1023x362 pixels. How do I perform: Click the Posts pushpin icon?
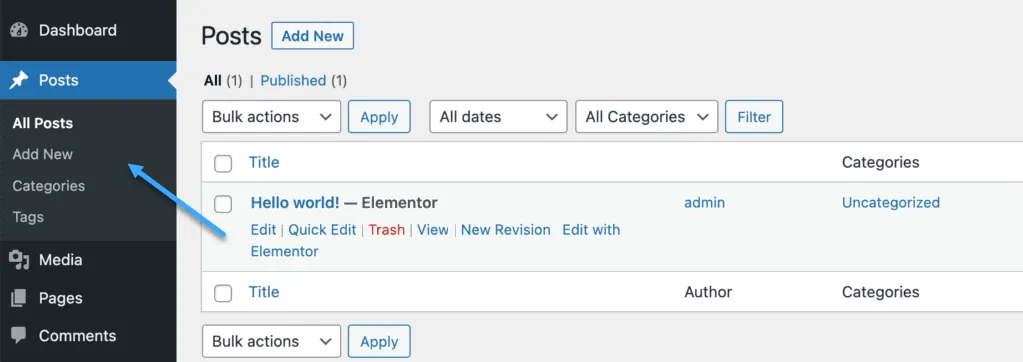point(20,80)
